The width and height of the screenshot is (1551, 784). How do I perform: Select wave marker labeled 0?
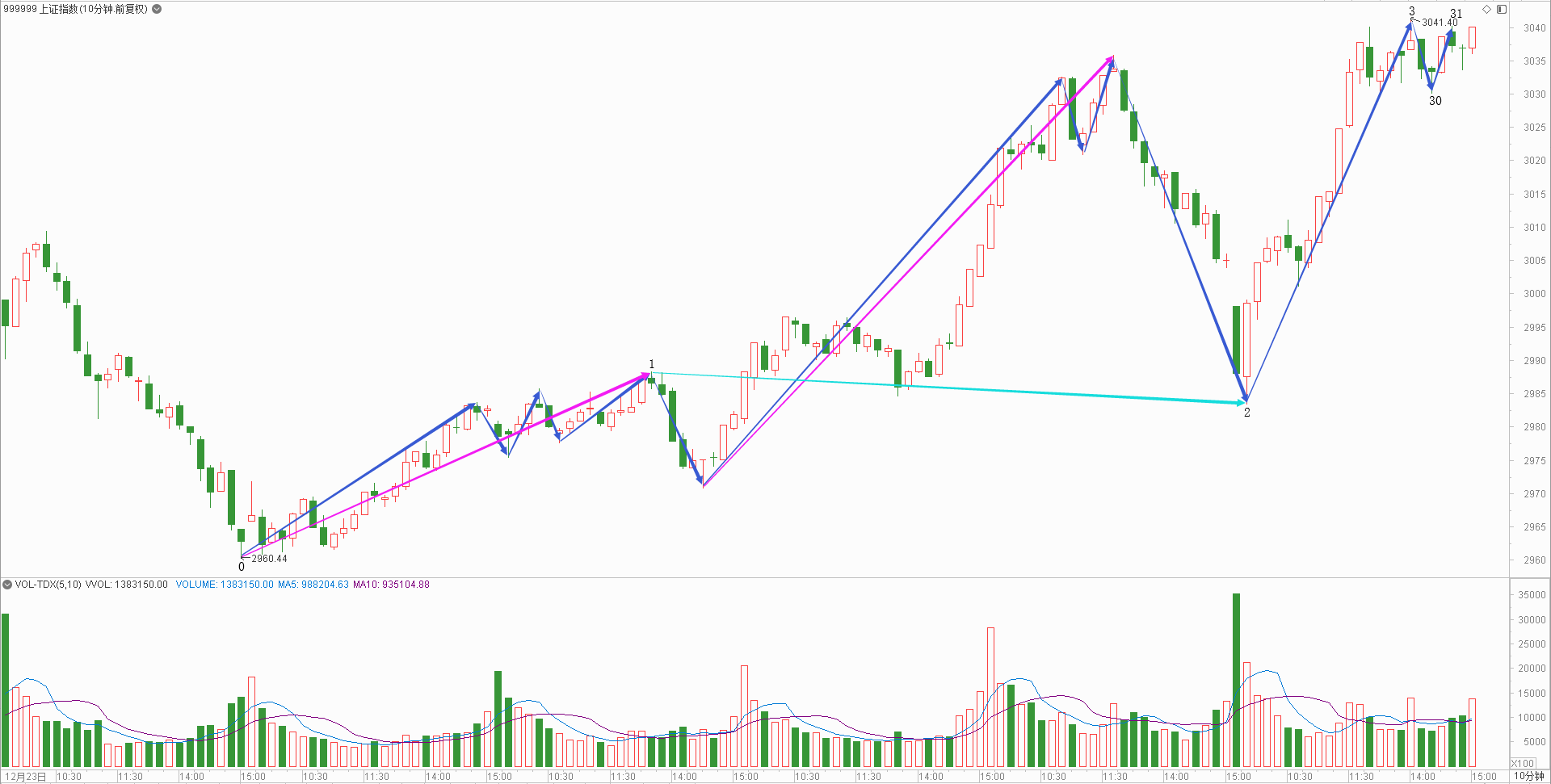[242, 567]
